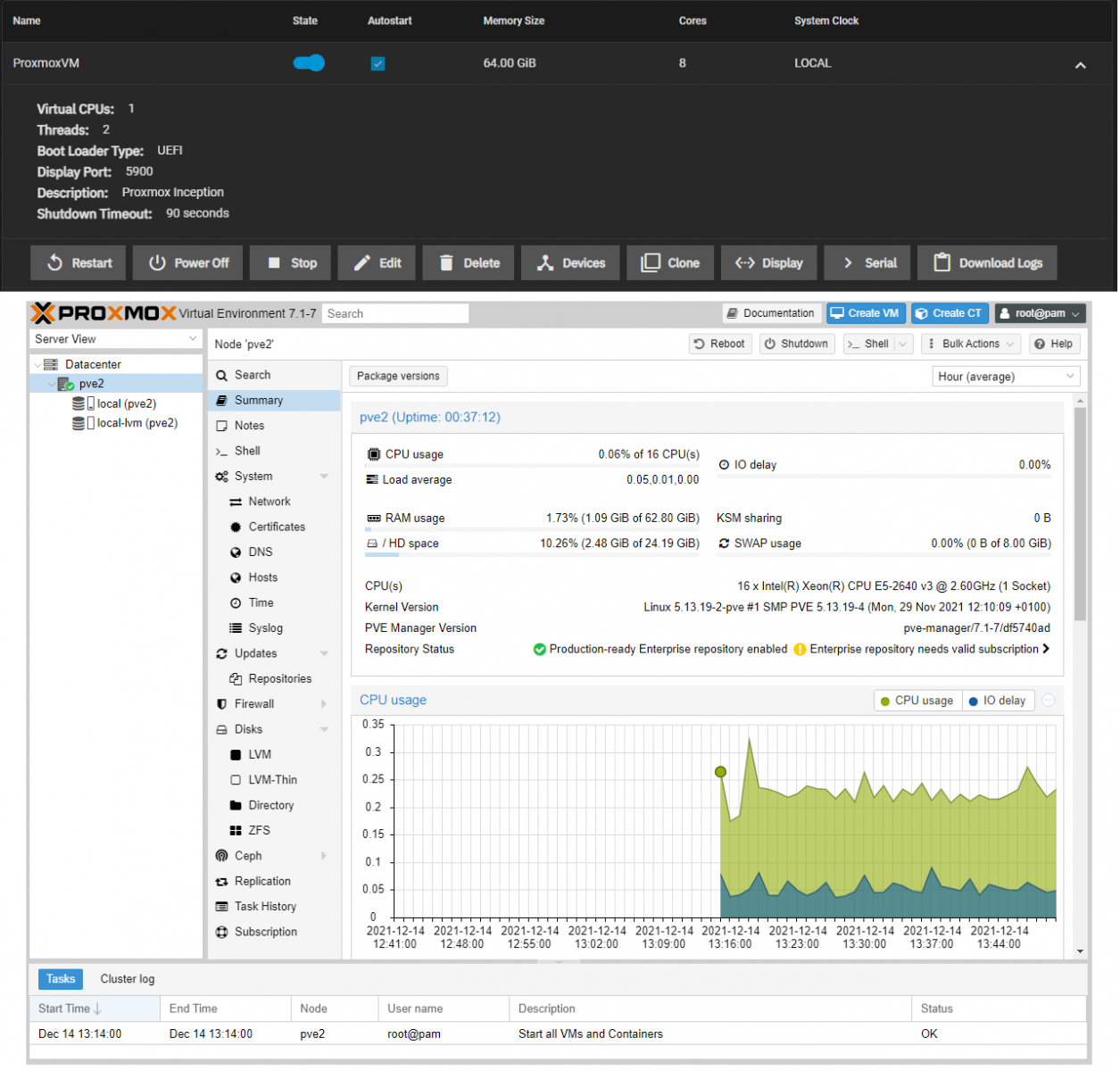The image size is (1120, 1071).
Task: Open Repositories page
Action: pyautogui.click(x=274, y=679)
